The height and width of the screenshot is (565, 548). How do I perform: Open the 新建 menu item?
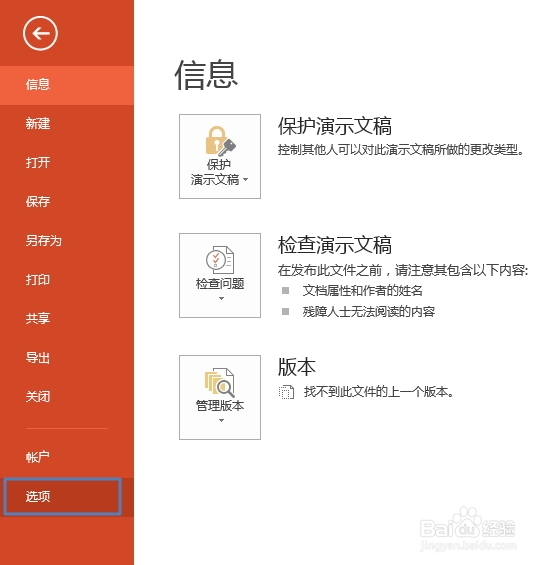pos(67,124)
